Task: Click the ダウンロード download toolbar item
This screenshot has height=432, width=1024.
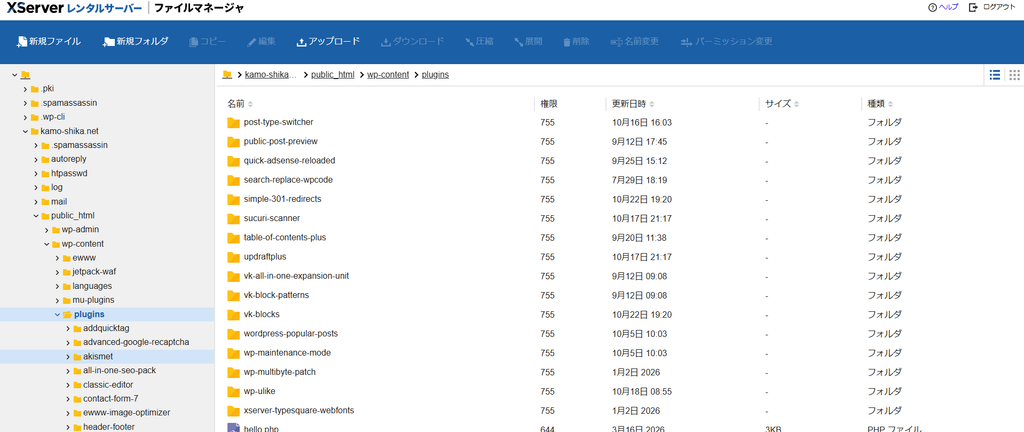Action: (412, 41)
